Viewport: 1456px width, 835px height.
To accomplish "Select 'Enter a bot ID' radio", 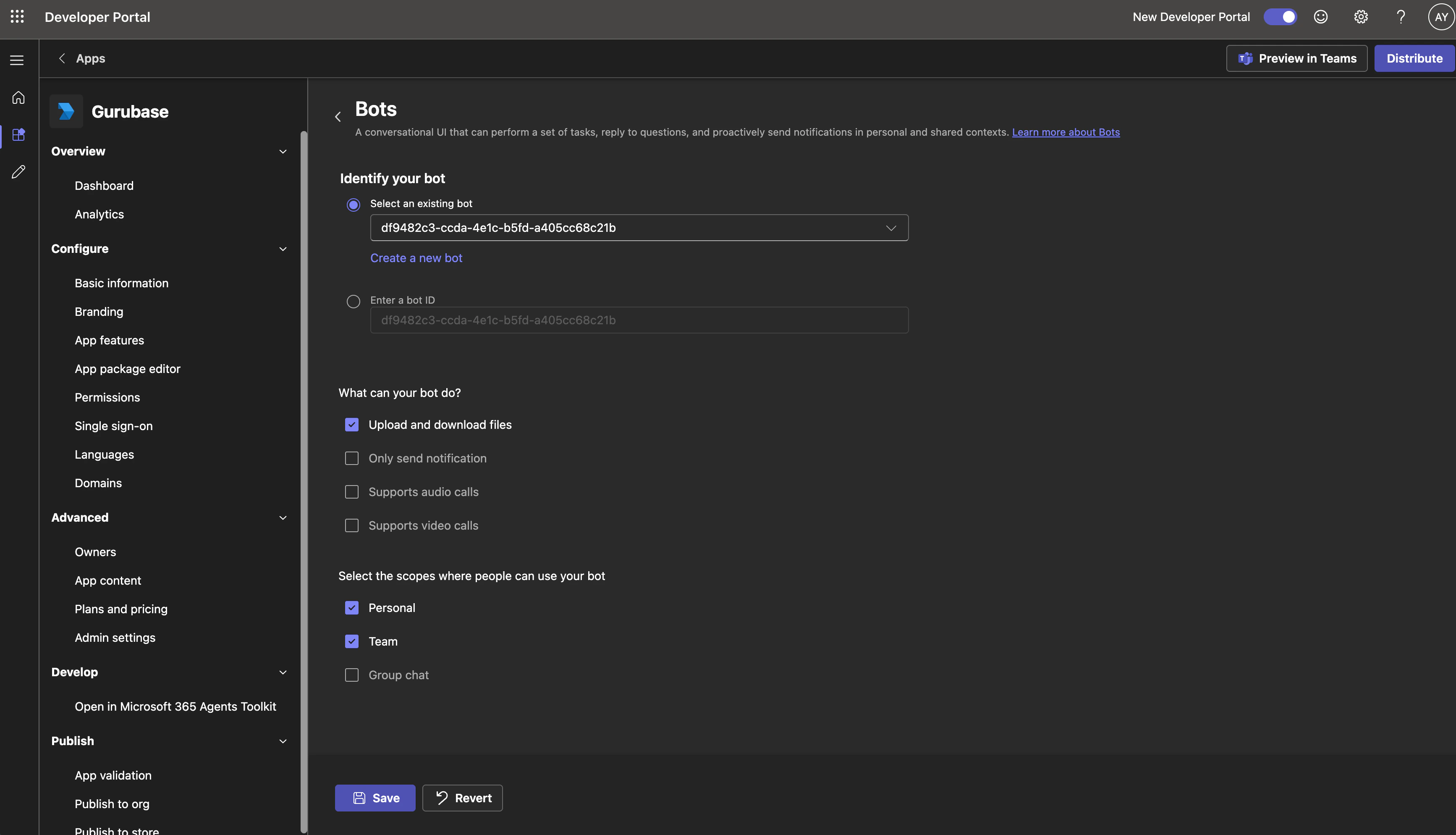I will click(x=353, y=301).
